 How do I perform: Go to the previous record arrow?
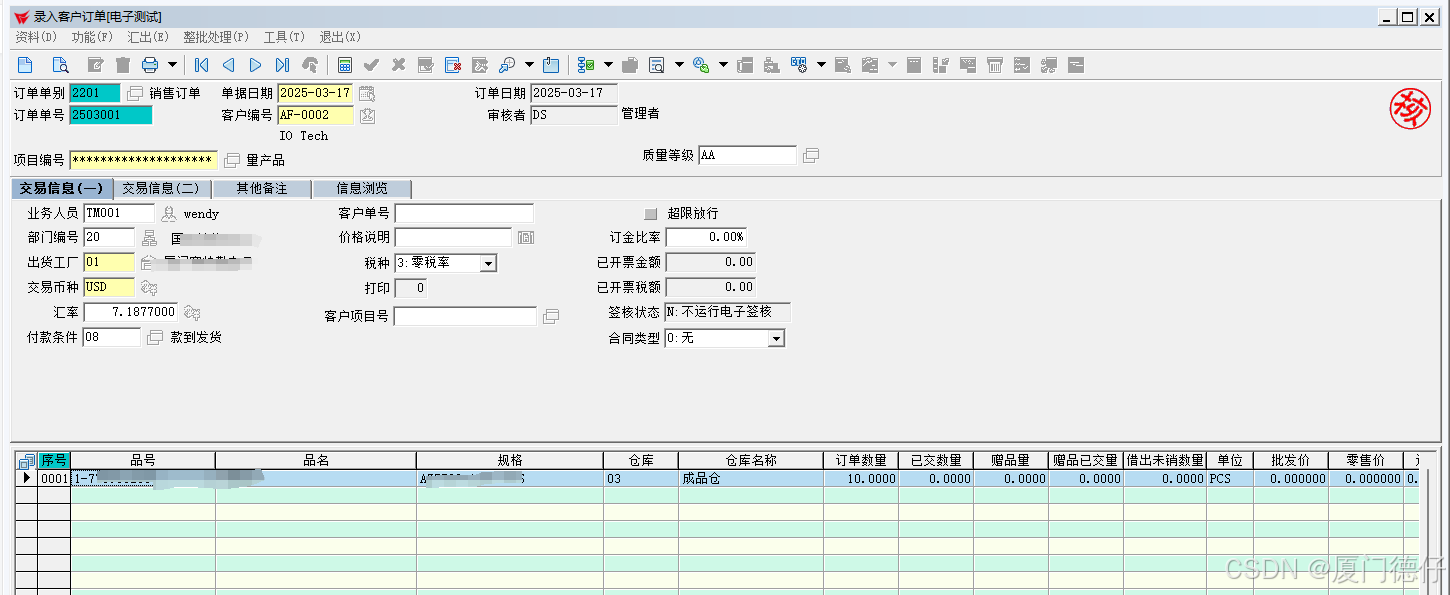point(228,65)
